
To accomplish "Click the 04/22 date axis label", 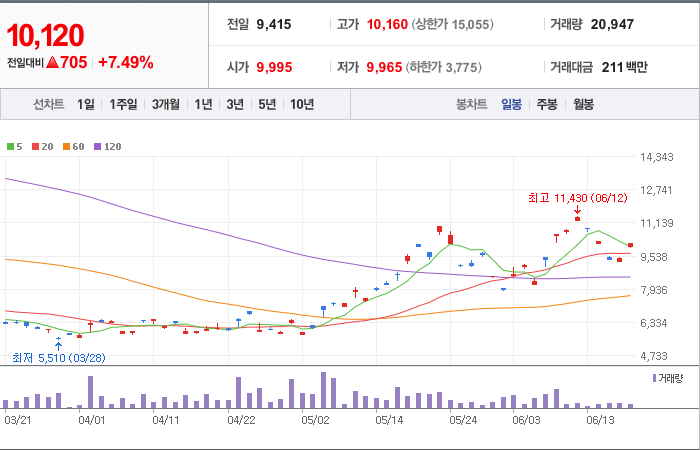I will [241, 420].
